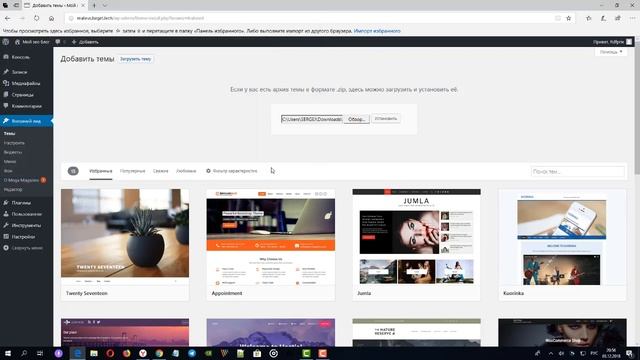Viewport: 640px width, 360px height.
Task: Open the browser more menu dots
Action: (x=632, y=18)
